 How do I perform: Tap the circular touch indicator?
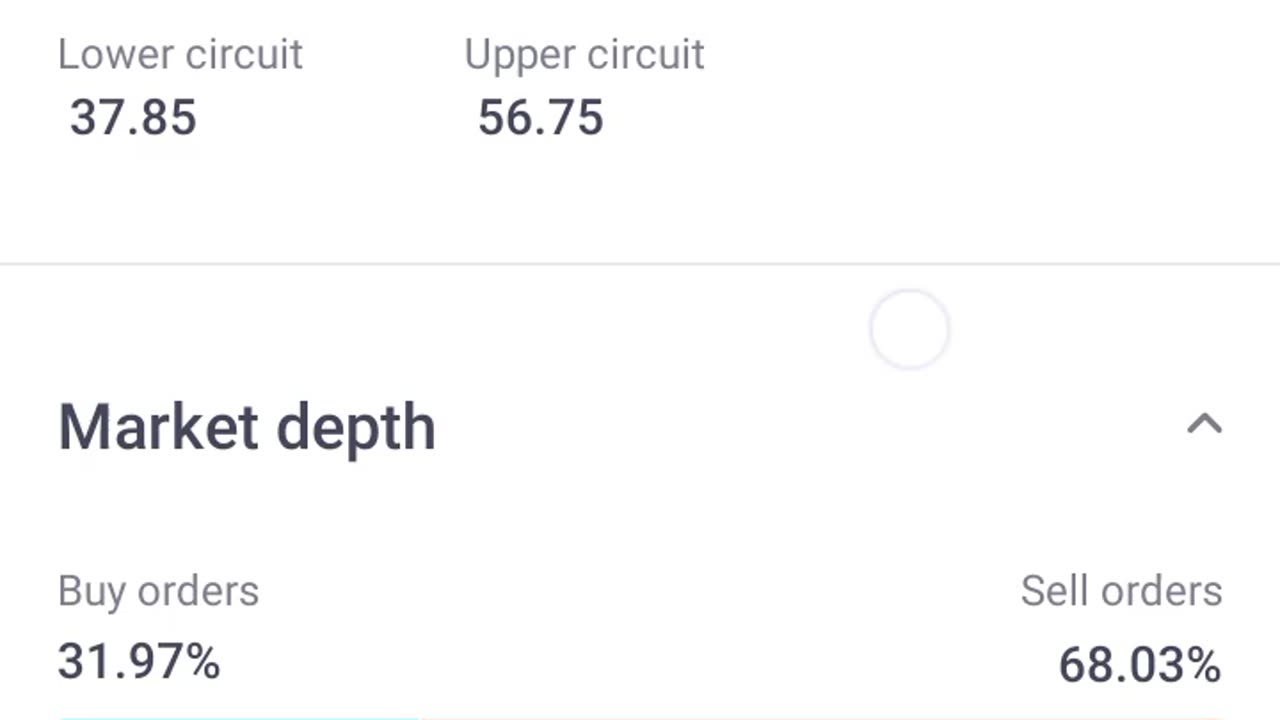909,329
